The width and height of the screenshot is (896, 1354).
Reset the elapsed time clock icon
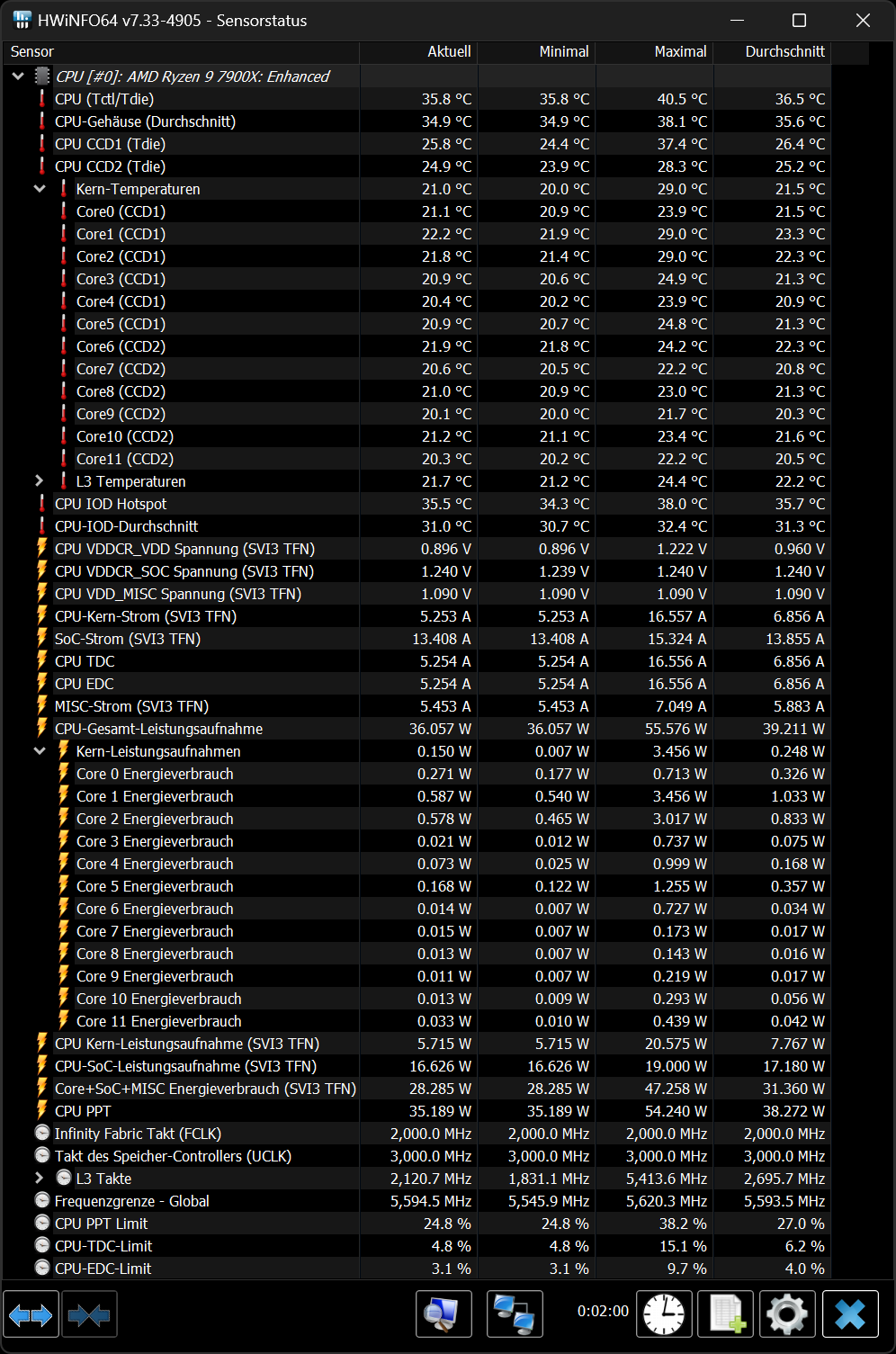[664, 1314]
